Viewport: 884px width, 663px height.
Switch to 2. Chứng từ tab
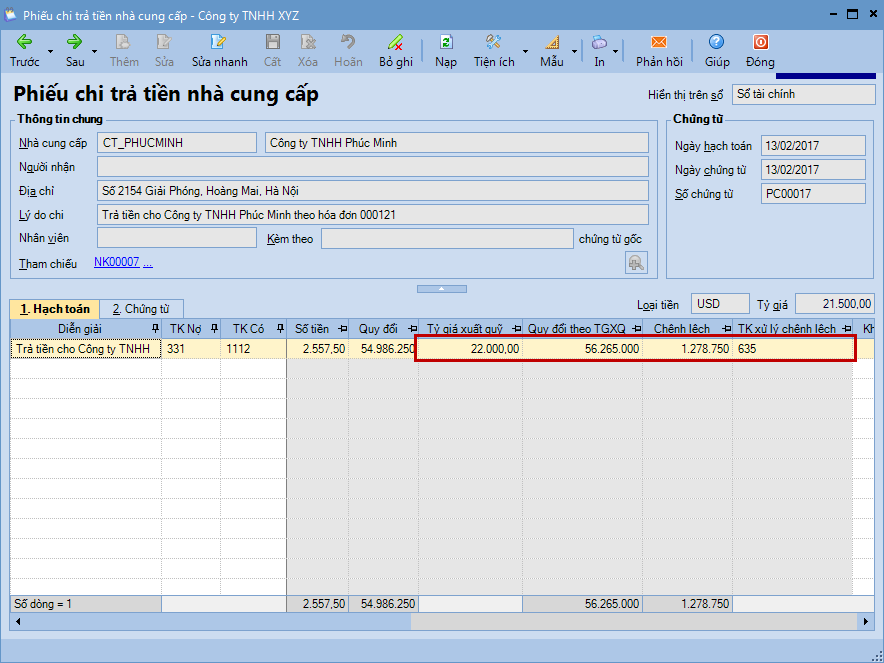coord(141,309)
